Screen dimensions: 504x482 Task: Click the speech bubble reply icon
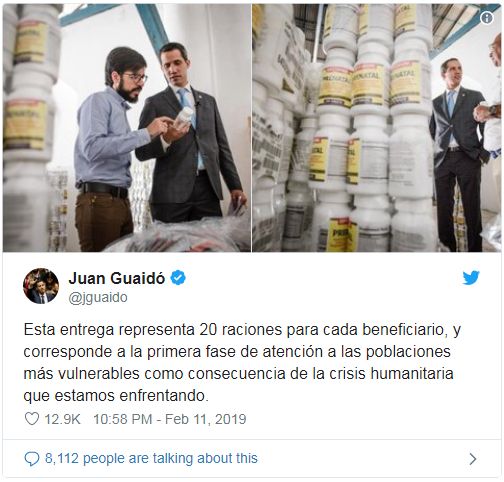[32, 459]
